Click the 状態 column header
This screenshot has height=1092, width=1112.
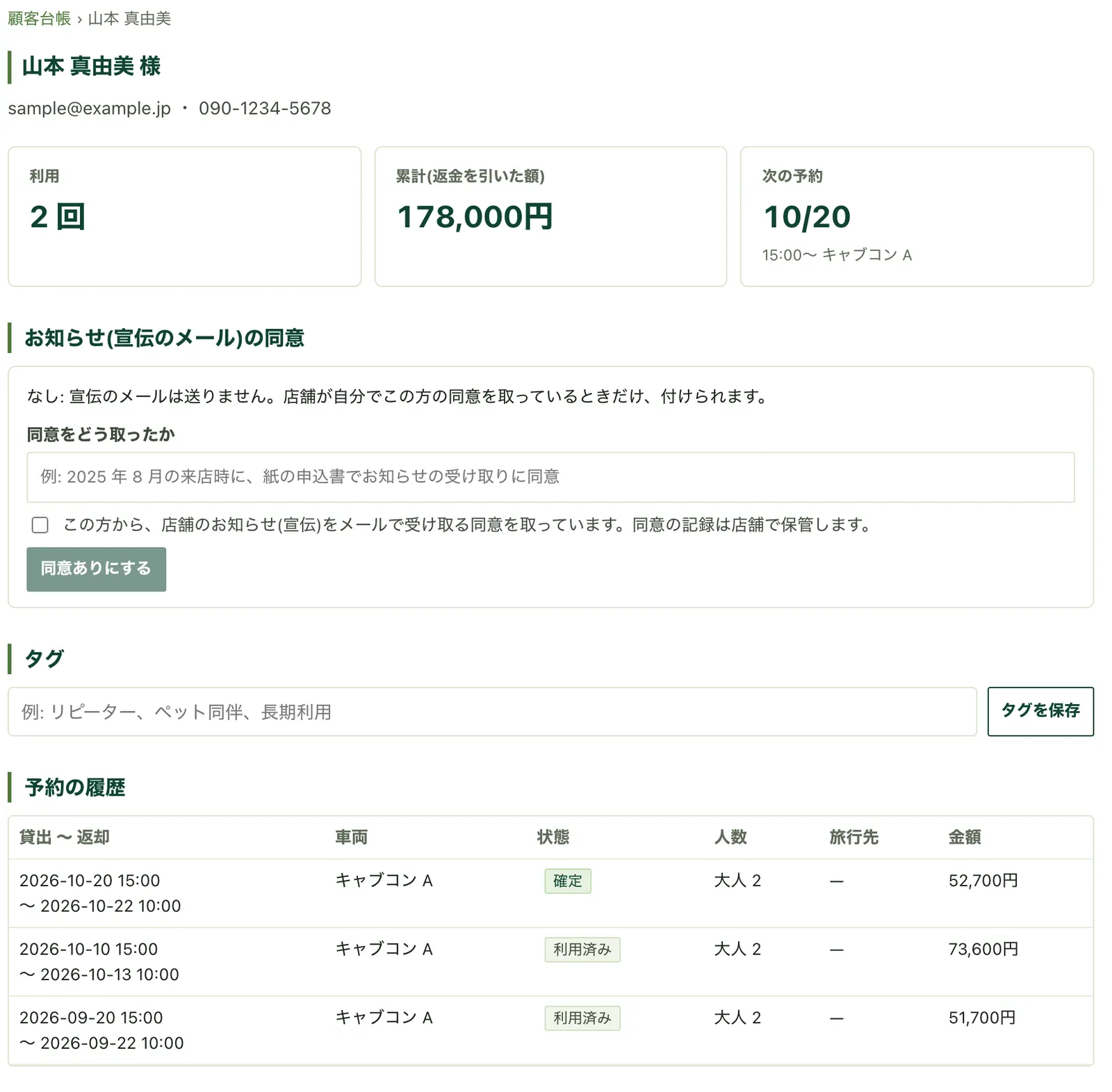(553, 837)
